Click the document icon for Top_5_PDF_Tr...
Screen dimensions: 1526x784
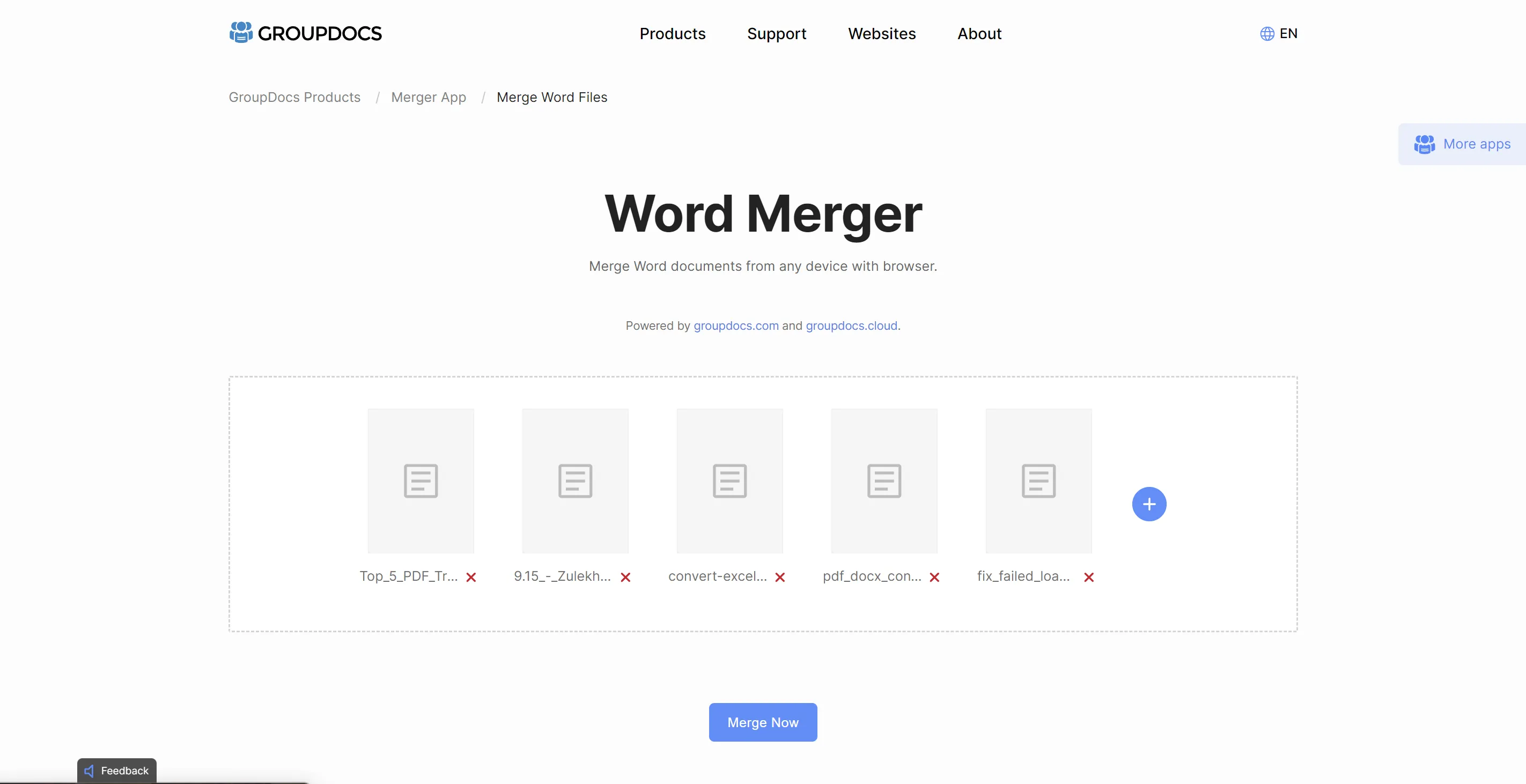420,481
